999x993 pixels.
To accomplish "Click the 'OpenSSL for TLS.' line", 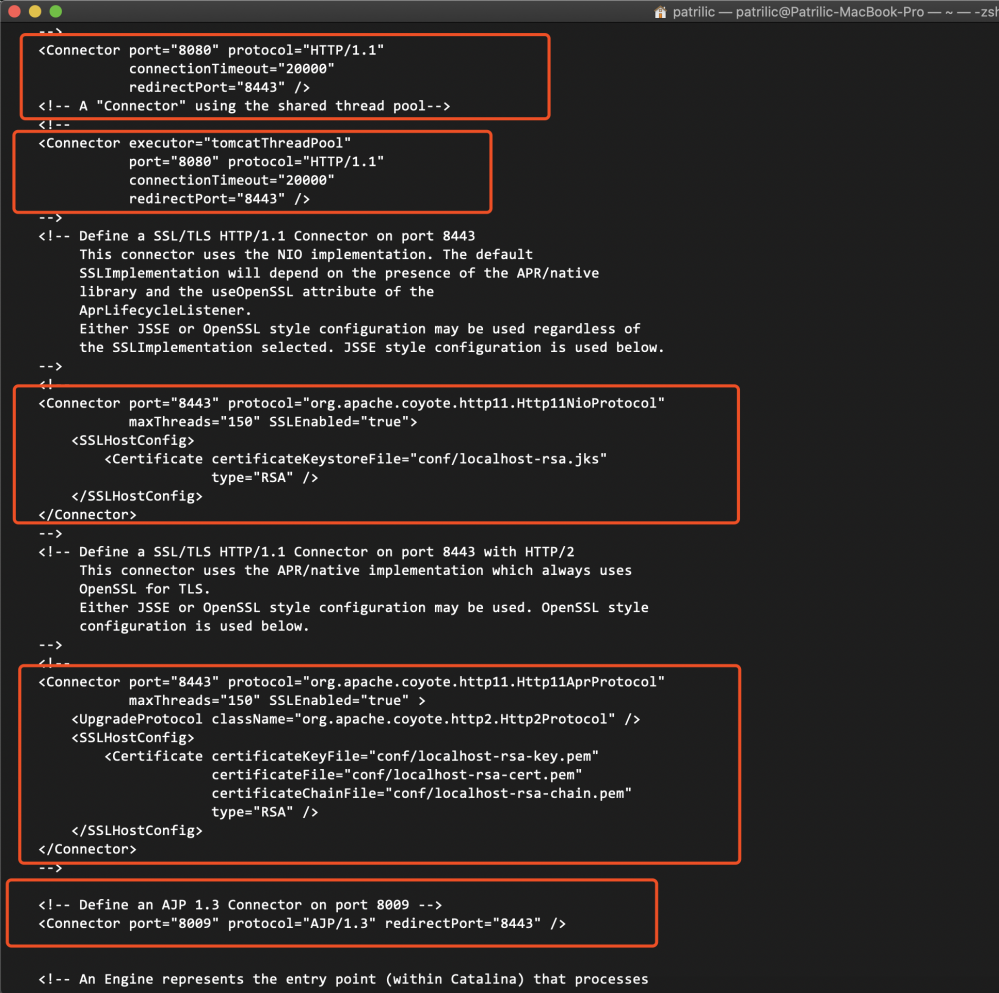I will tap(145, 589).
